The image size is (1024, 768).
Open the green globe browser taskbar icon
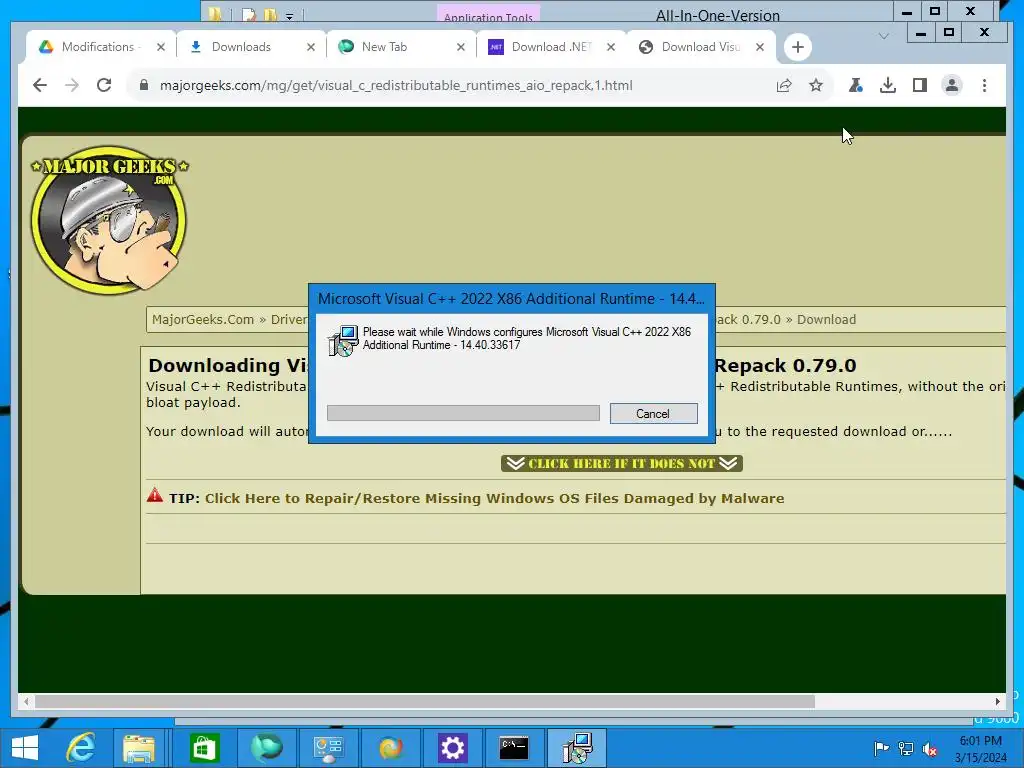[266, 748]
